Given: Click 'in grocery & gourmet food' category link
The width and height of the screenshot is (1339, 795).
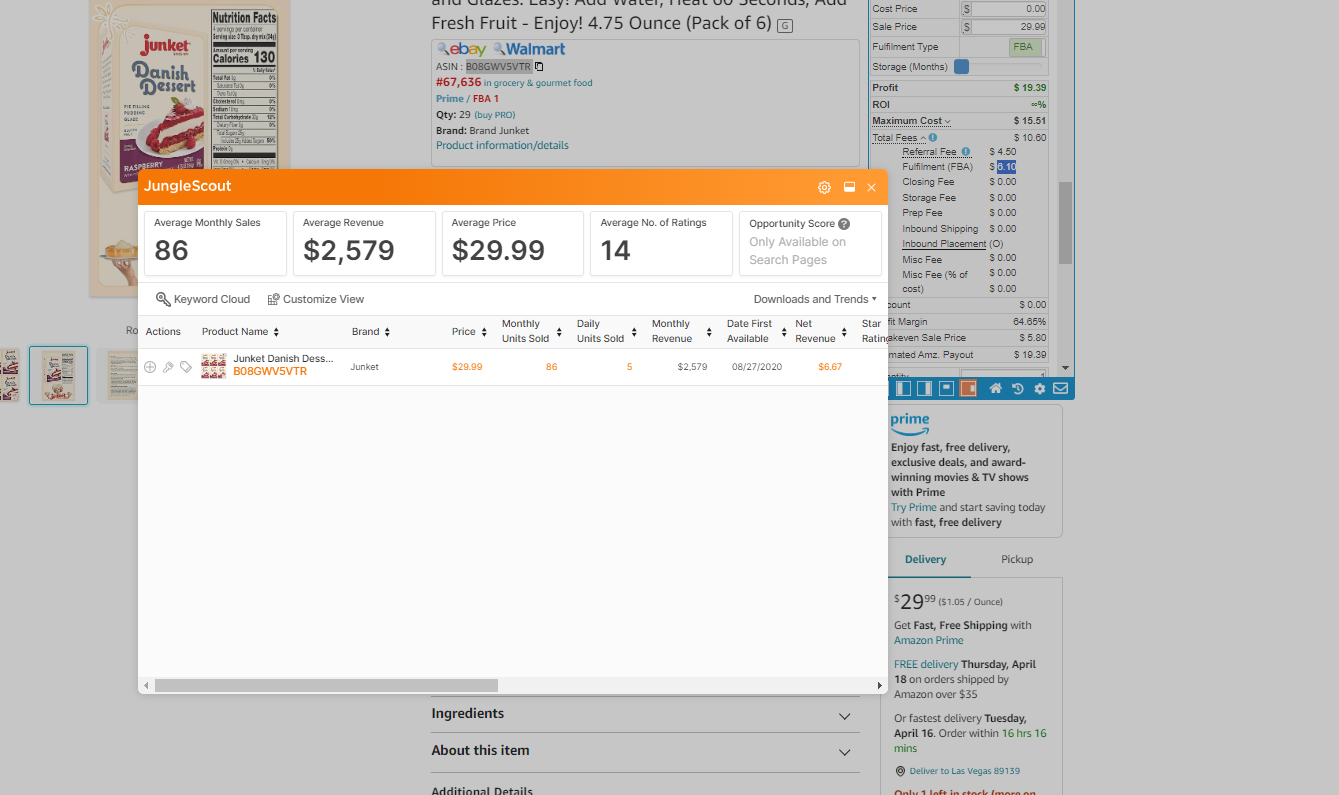Looking at the screenshot, I should tap(538, 83).
